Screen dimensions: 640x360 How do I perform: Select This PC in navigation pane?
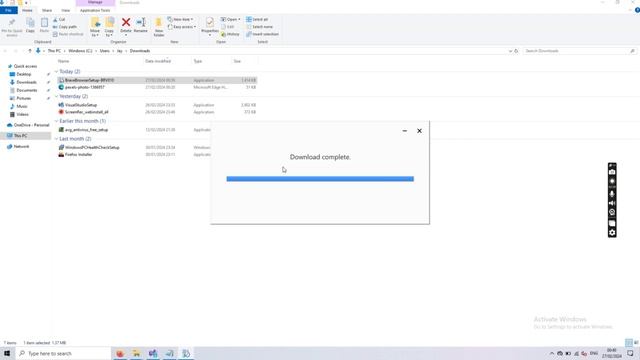(20, 136)
